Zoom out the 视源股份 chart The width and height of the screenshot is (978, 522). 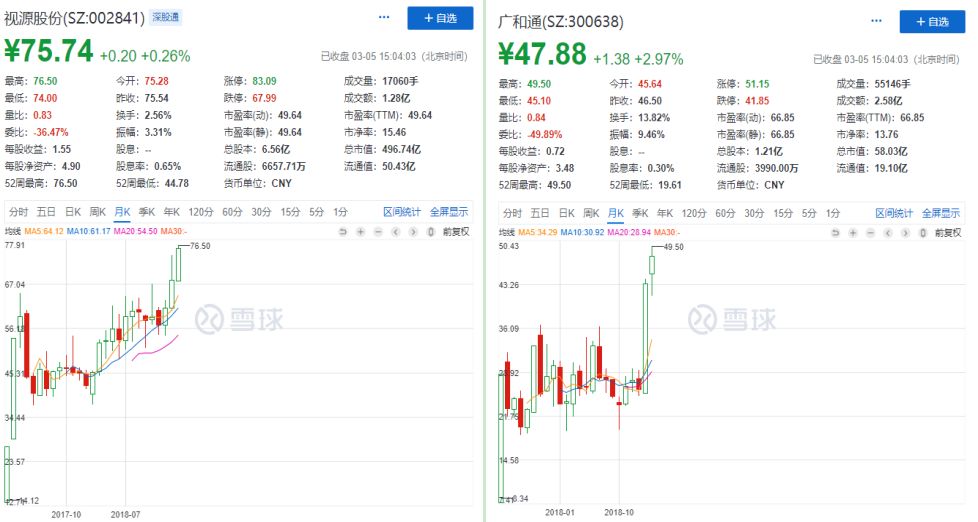coord(378,231)
